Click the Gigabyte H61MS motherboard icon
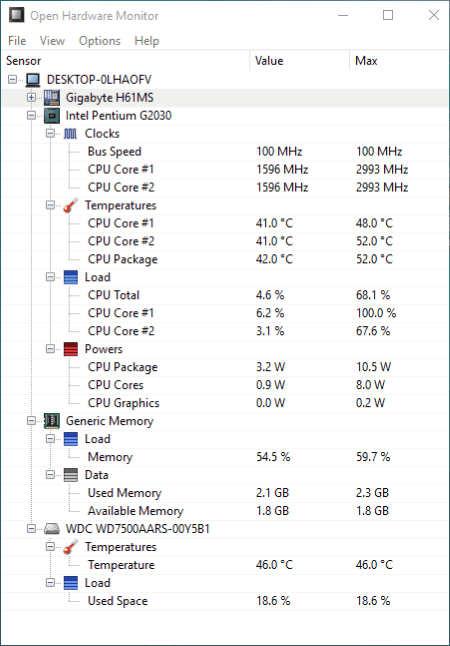The image size is (450, 646). tap(52, 98)
